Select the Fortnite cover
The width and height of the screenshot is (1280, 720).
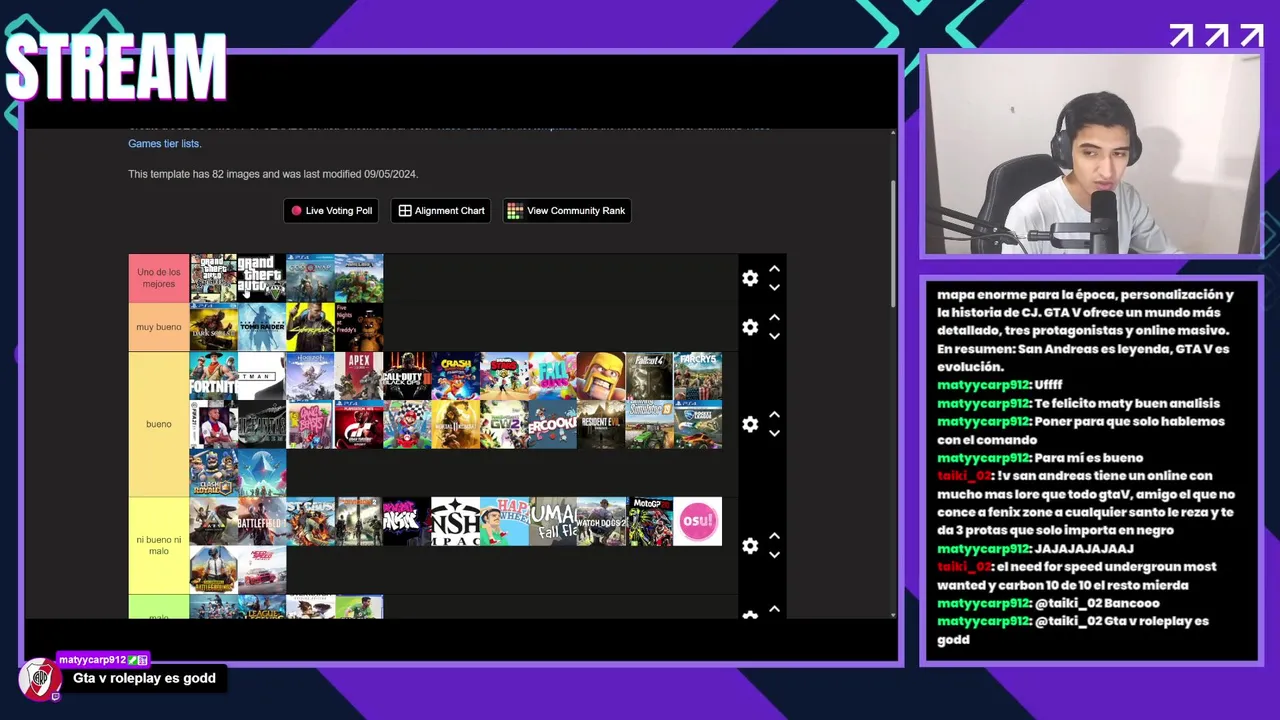click(214, 376)
